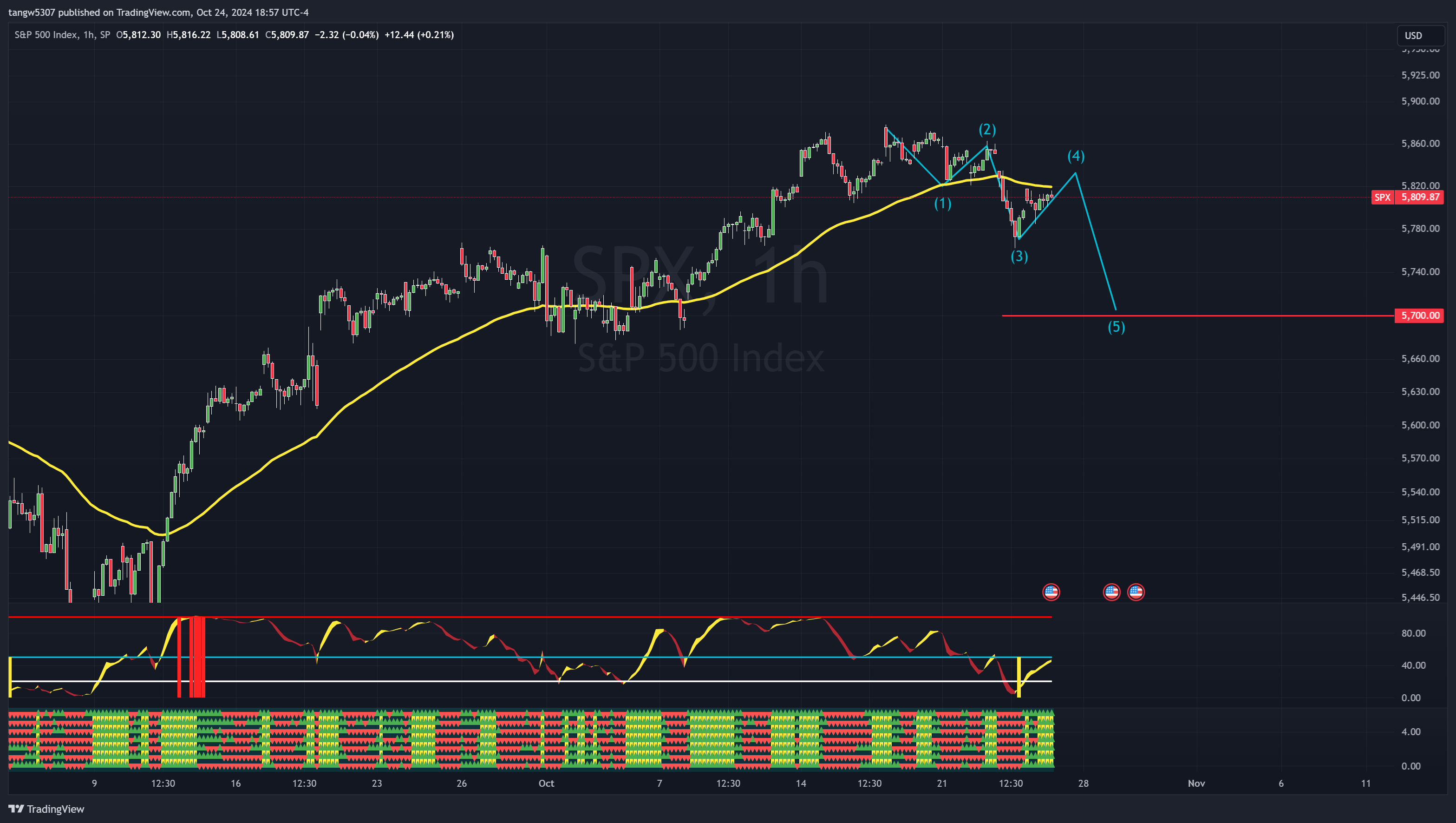Click the leftmost US flag economic event marker
This screenshot has width=1456, height=823.
(1051, 592)
